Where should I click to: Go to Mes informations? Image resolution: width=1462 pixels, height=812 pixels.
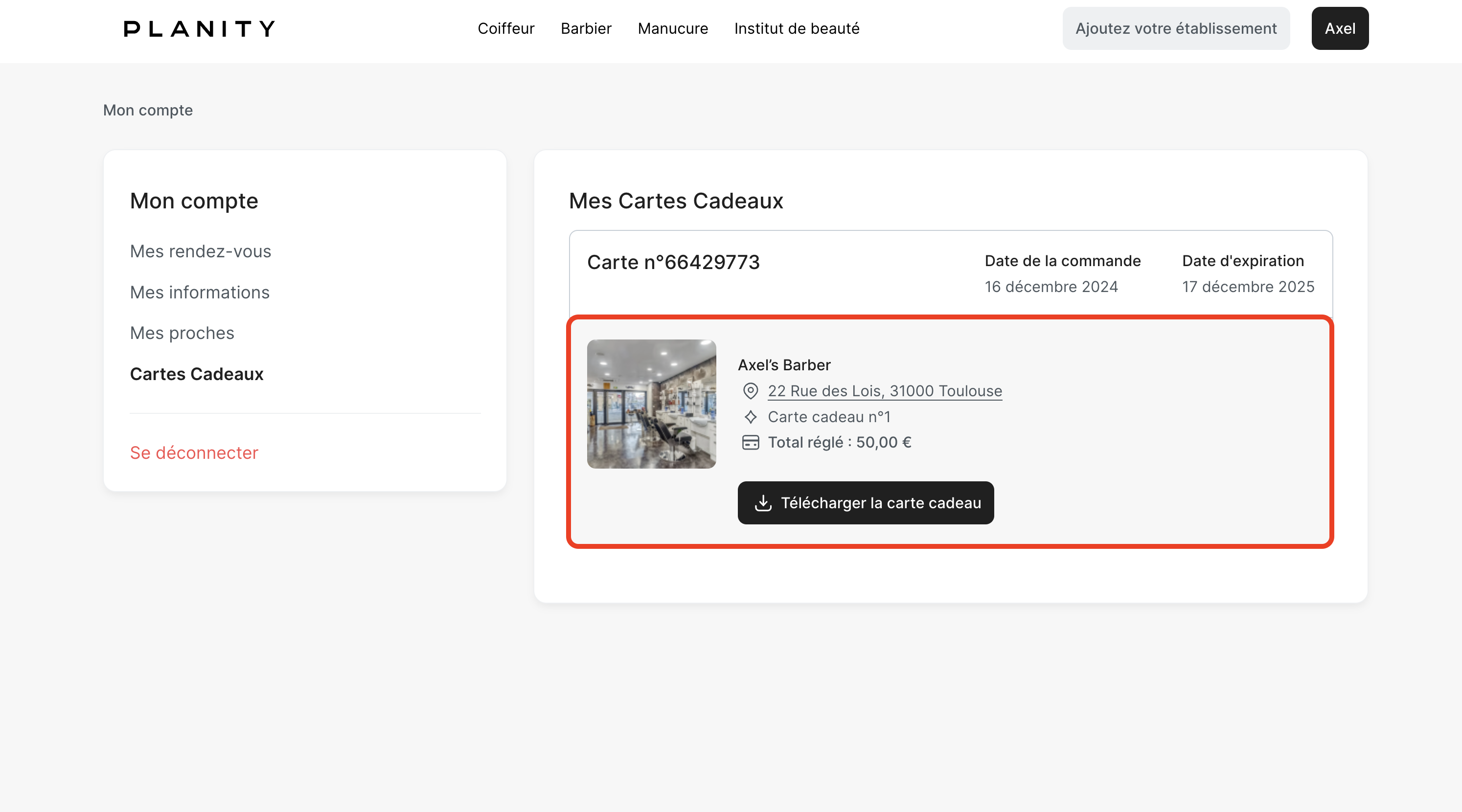pyautogui.click(x=200, y=292)
